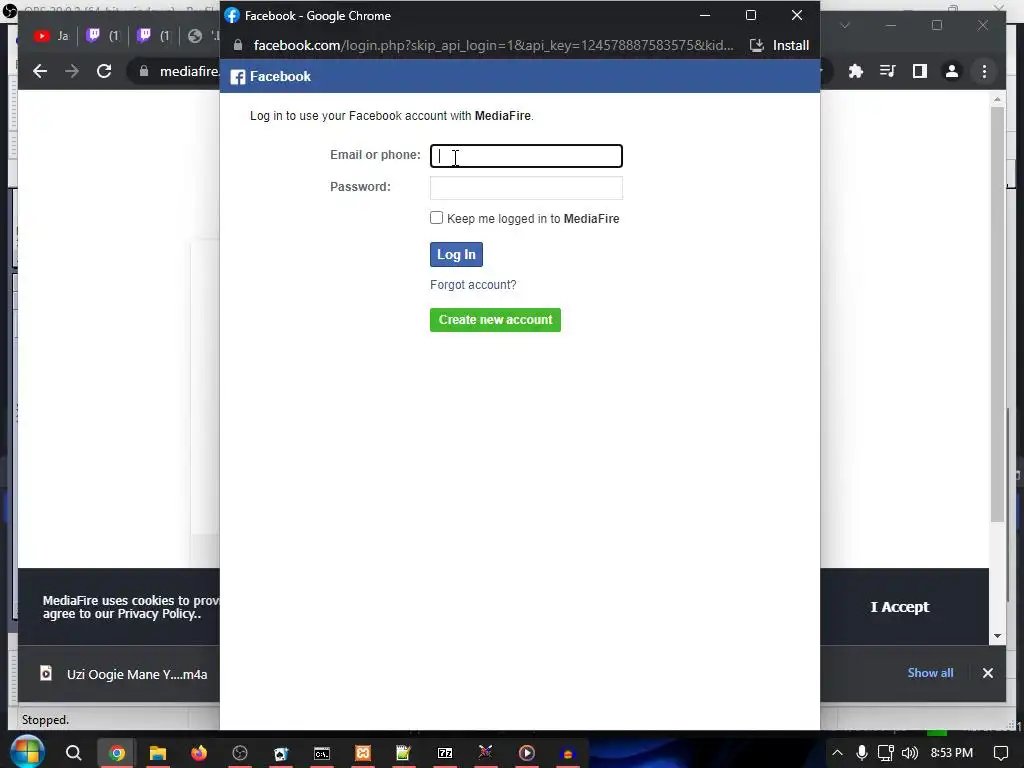
Task: Open the Extensions puzzle icon in Chrome
Action: (856, 71)
